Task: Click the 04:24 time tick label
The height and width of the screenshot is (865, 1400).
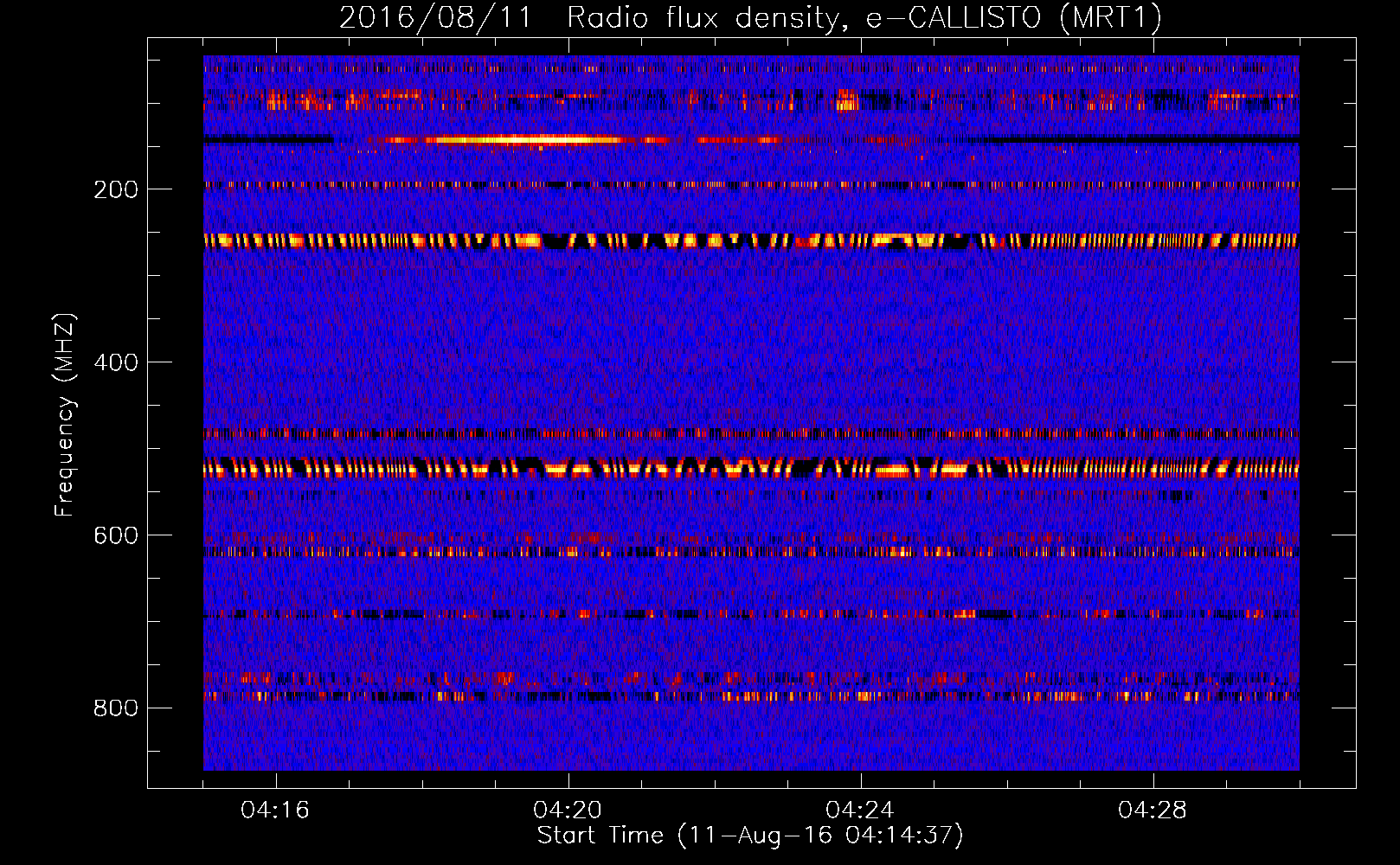Action: coord(860,810)
